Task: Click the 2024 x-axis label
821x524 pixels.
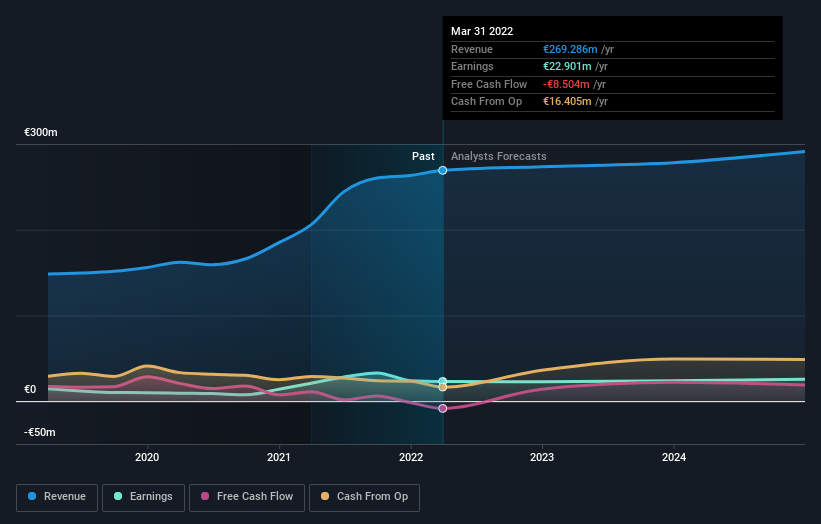Action: click(674, 457)
